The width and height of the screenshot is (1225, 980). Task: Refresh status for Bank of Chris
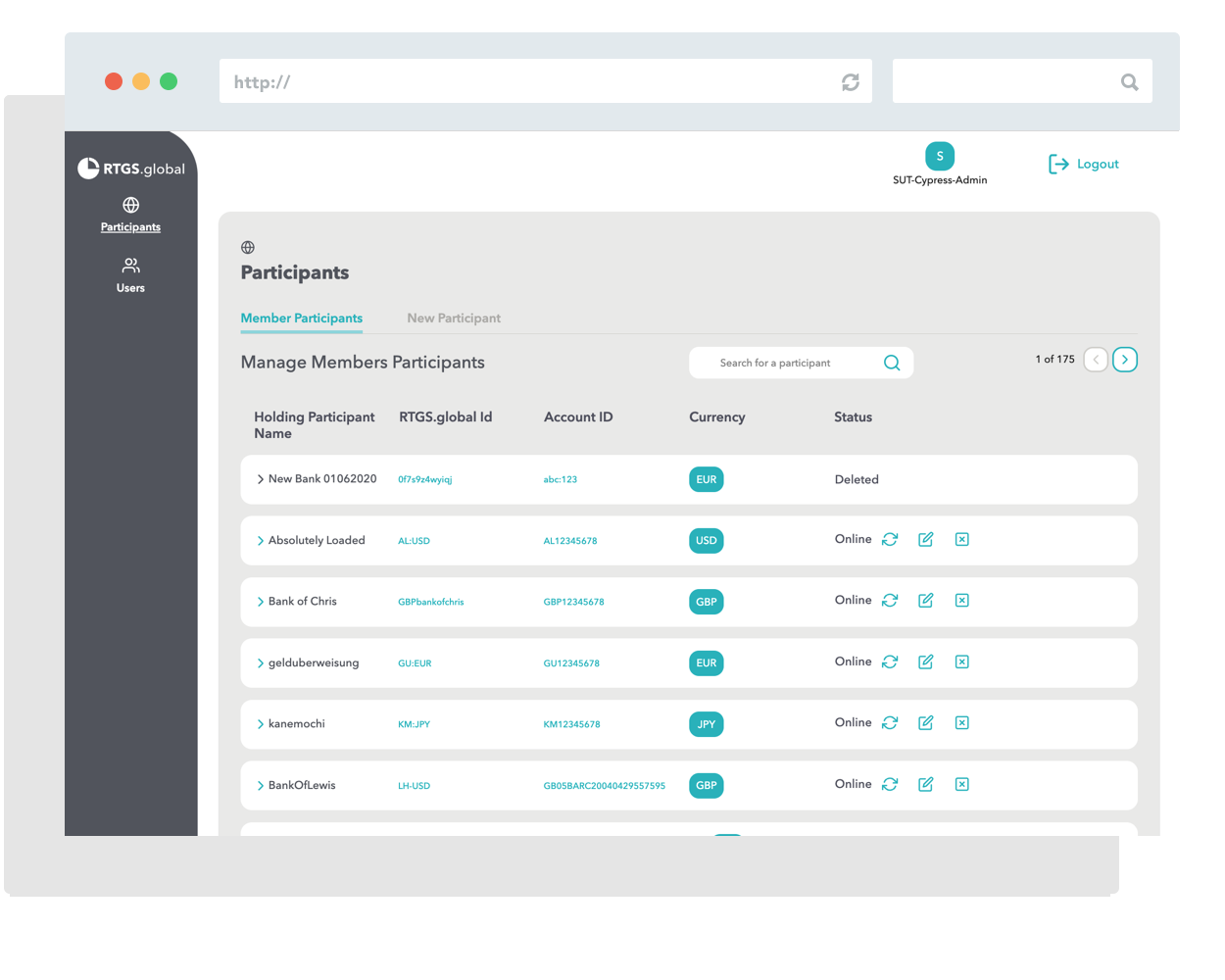point(890,600)
